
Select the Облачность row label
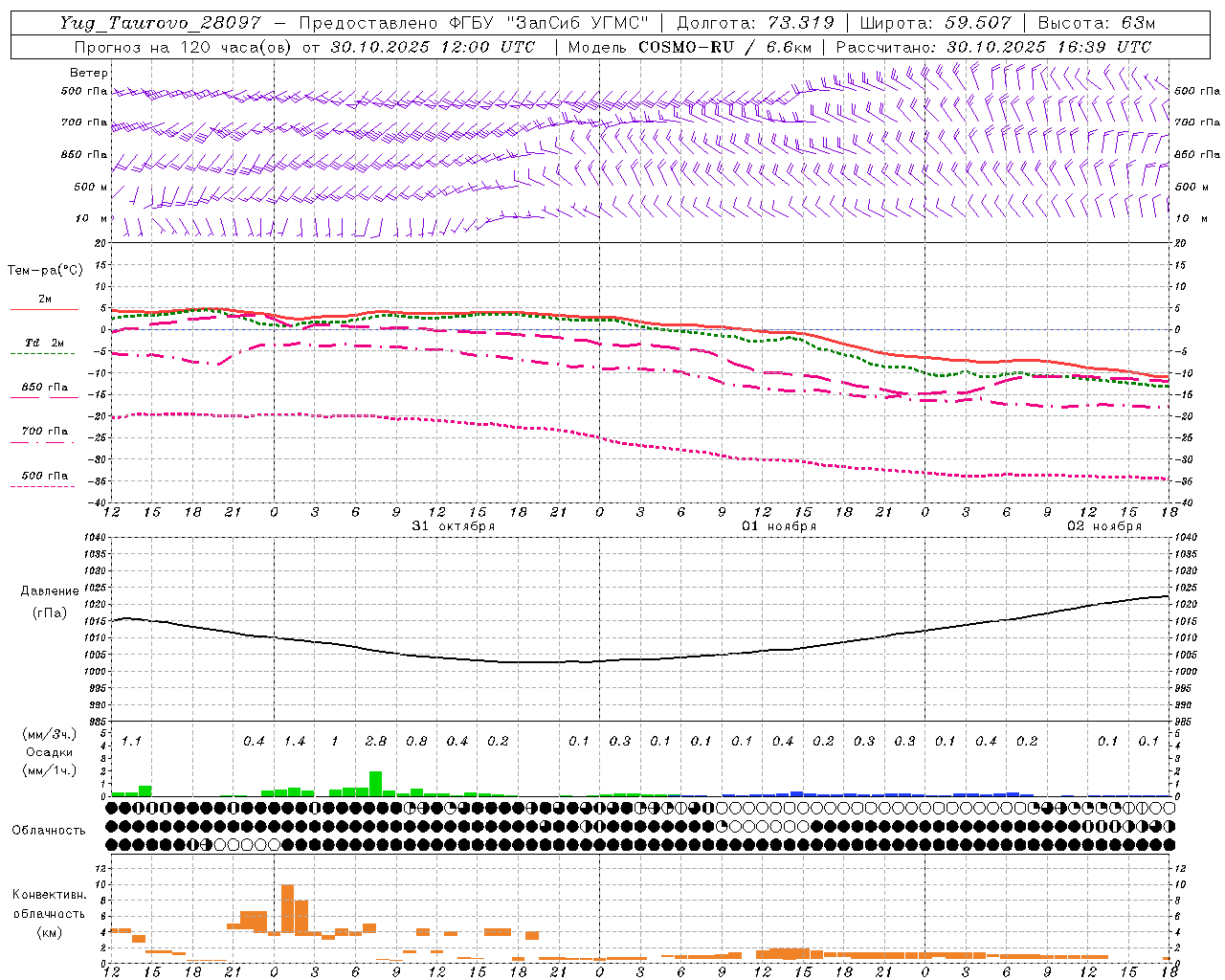[49, 831]
